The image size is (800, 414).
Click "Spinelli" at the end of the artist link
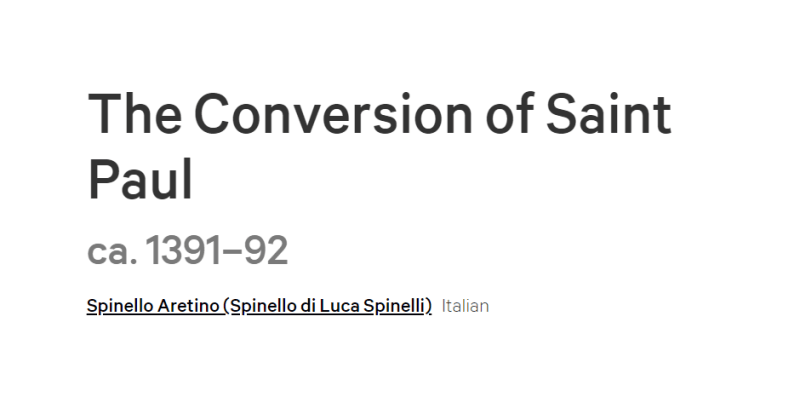tap(394, 306)
